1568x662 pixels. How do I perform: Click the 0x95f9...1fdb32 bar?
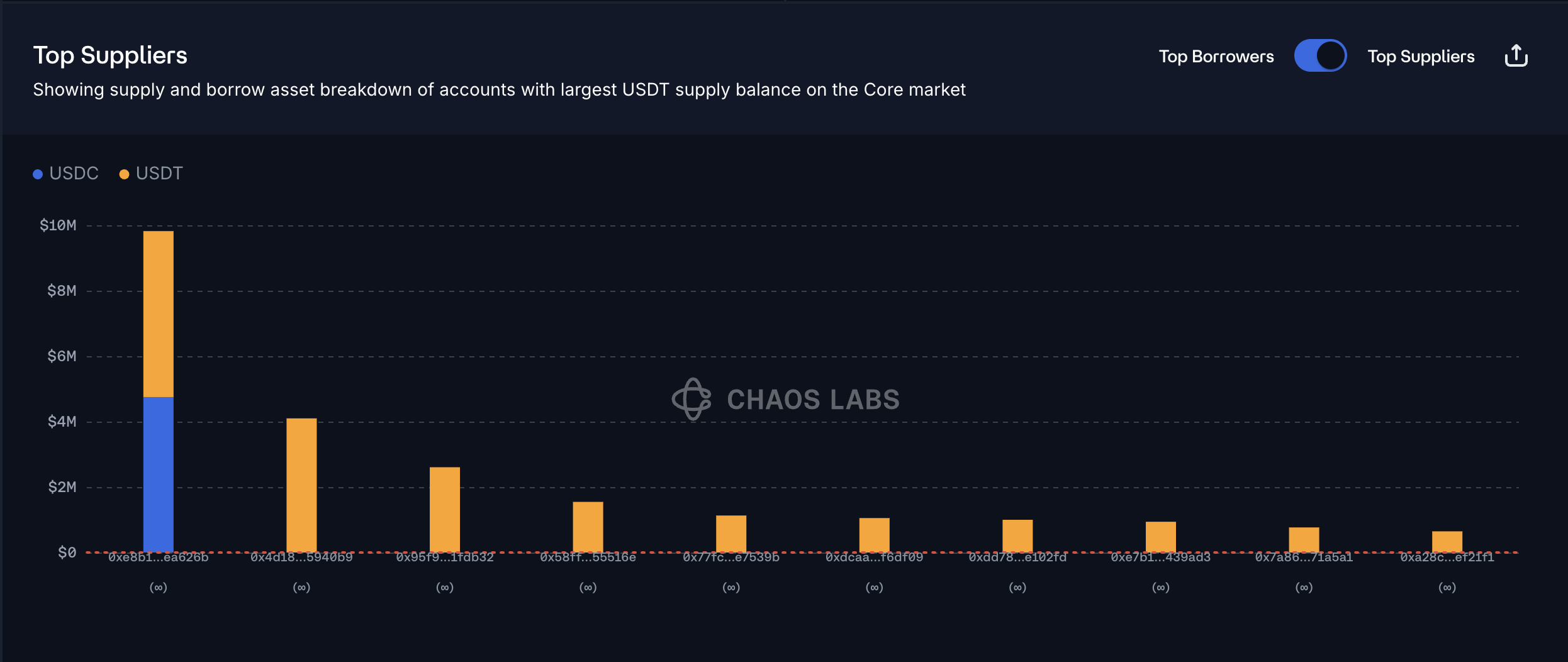click(445, 508)
